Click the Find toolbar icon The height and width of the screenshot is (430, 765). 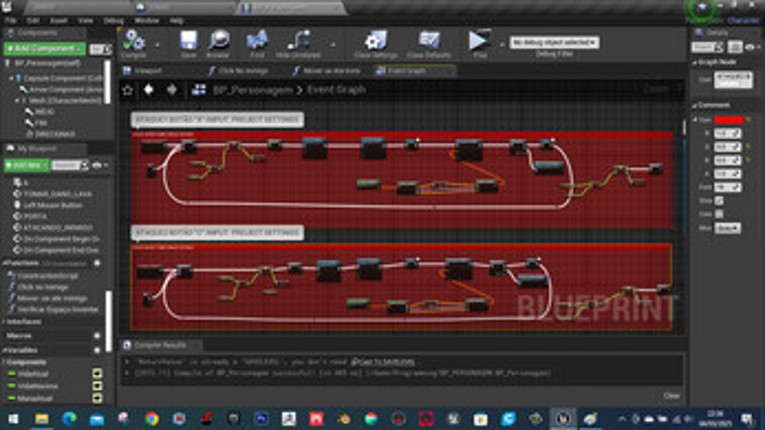point(257,42)
